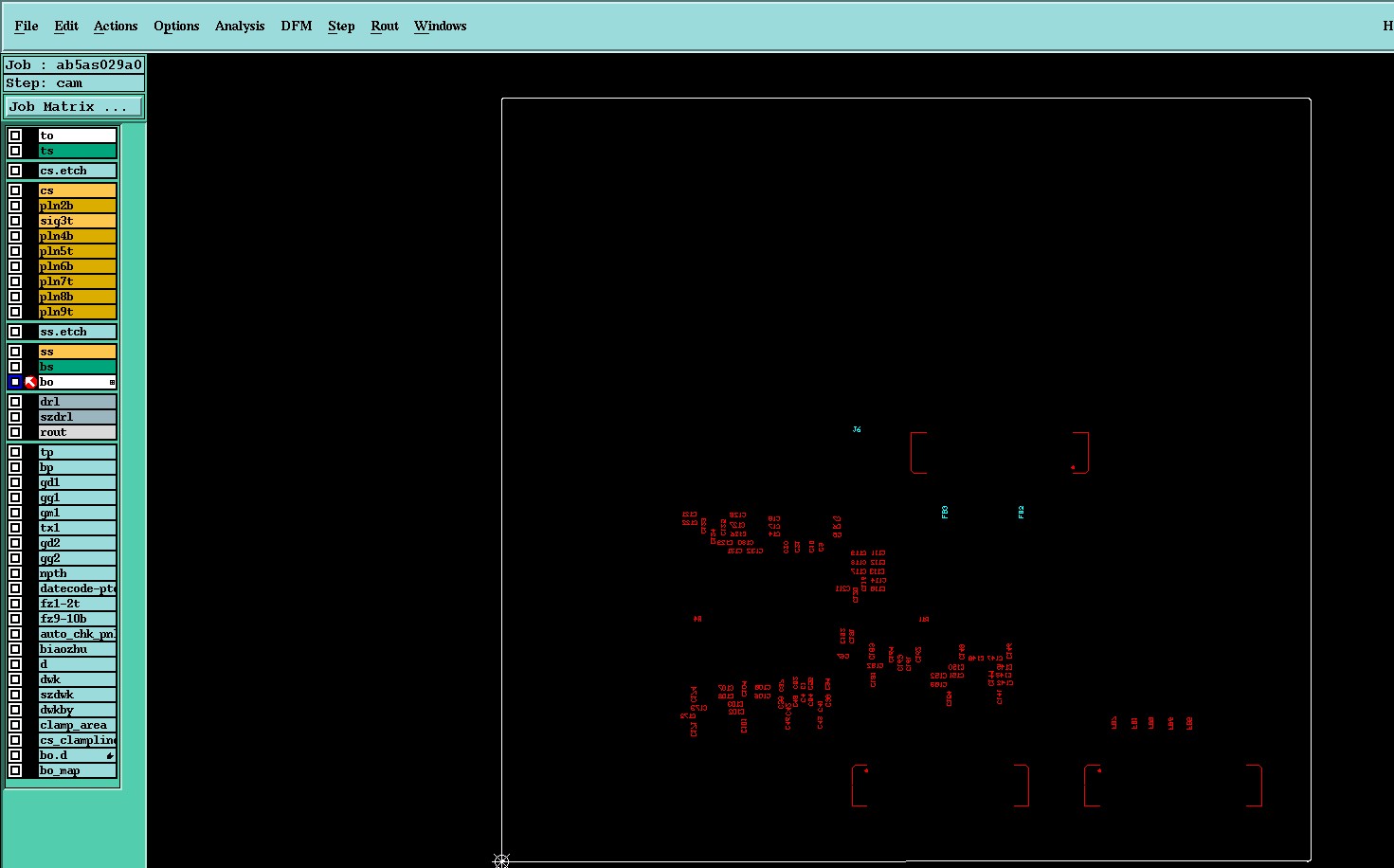Viewport: 1394px width, 868px height.
Task: Click the cyan FB3 label on canvas
Action: pos(945,512)
